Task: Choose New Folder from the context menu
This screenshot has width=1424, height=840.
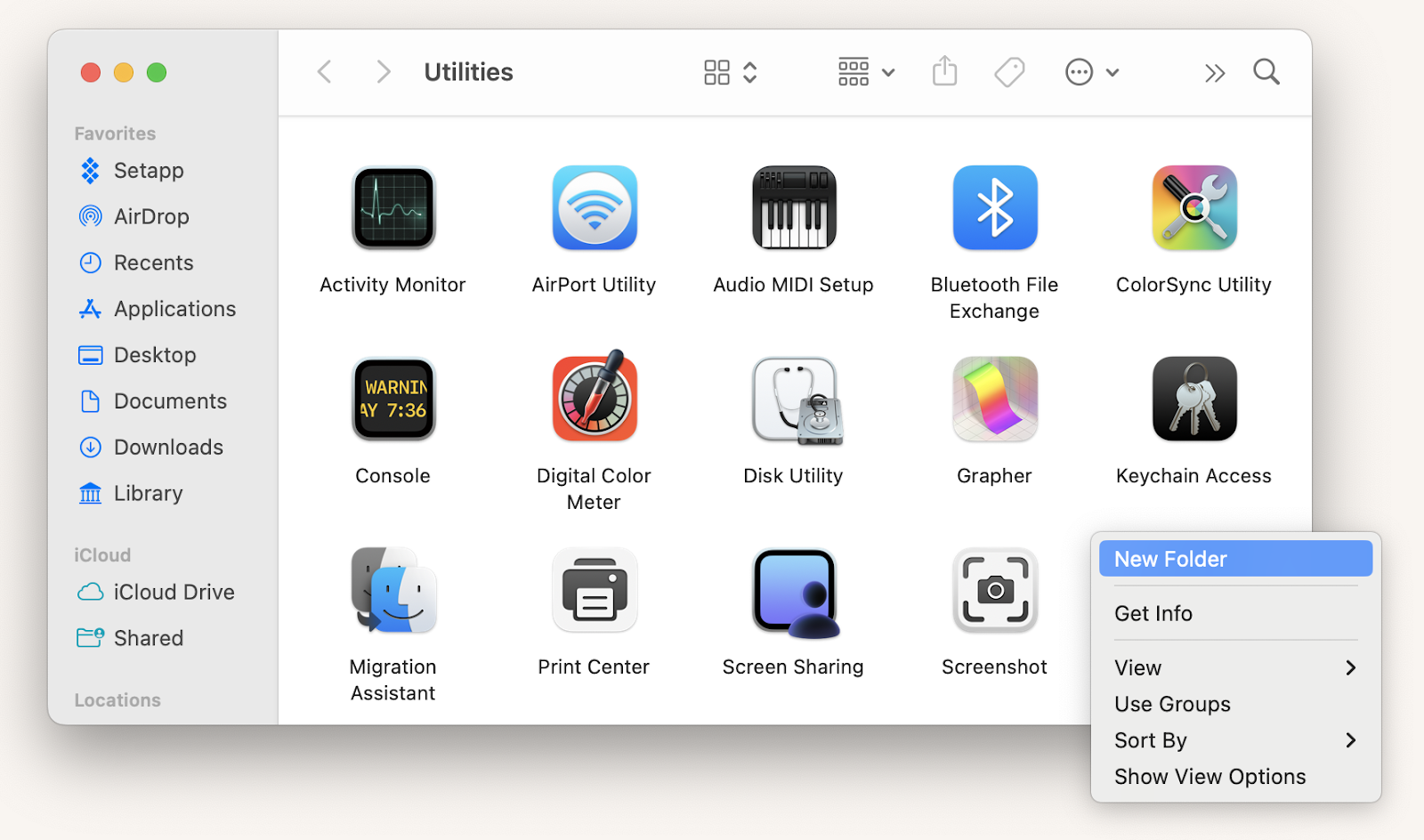Action: (1235, 559)
